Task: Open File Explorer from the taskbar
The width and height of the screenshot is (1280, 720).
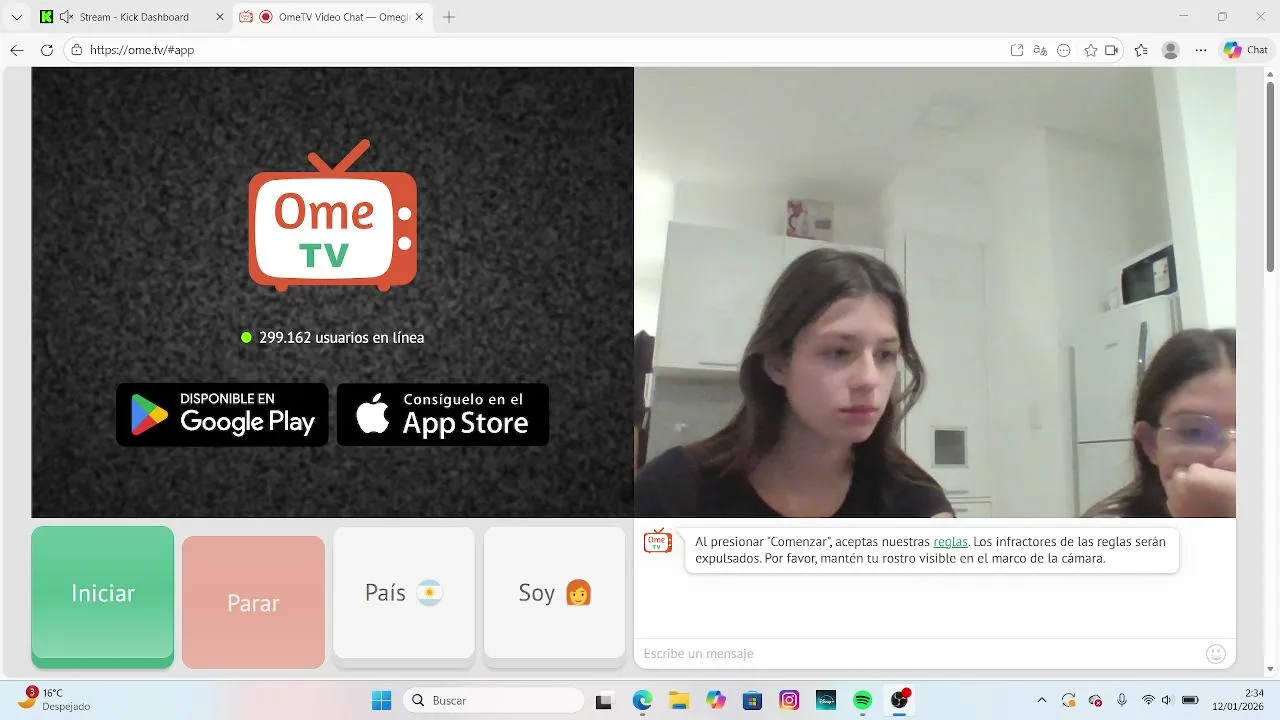Action: point(679,701)
